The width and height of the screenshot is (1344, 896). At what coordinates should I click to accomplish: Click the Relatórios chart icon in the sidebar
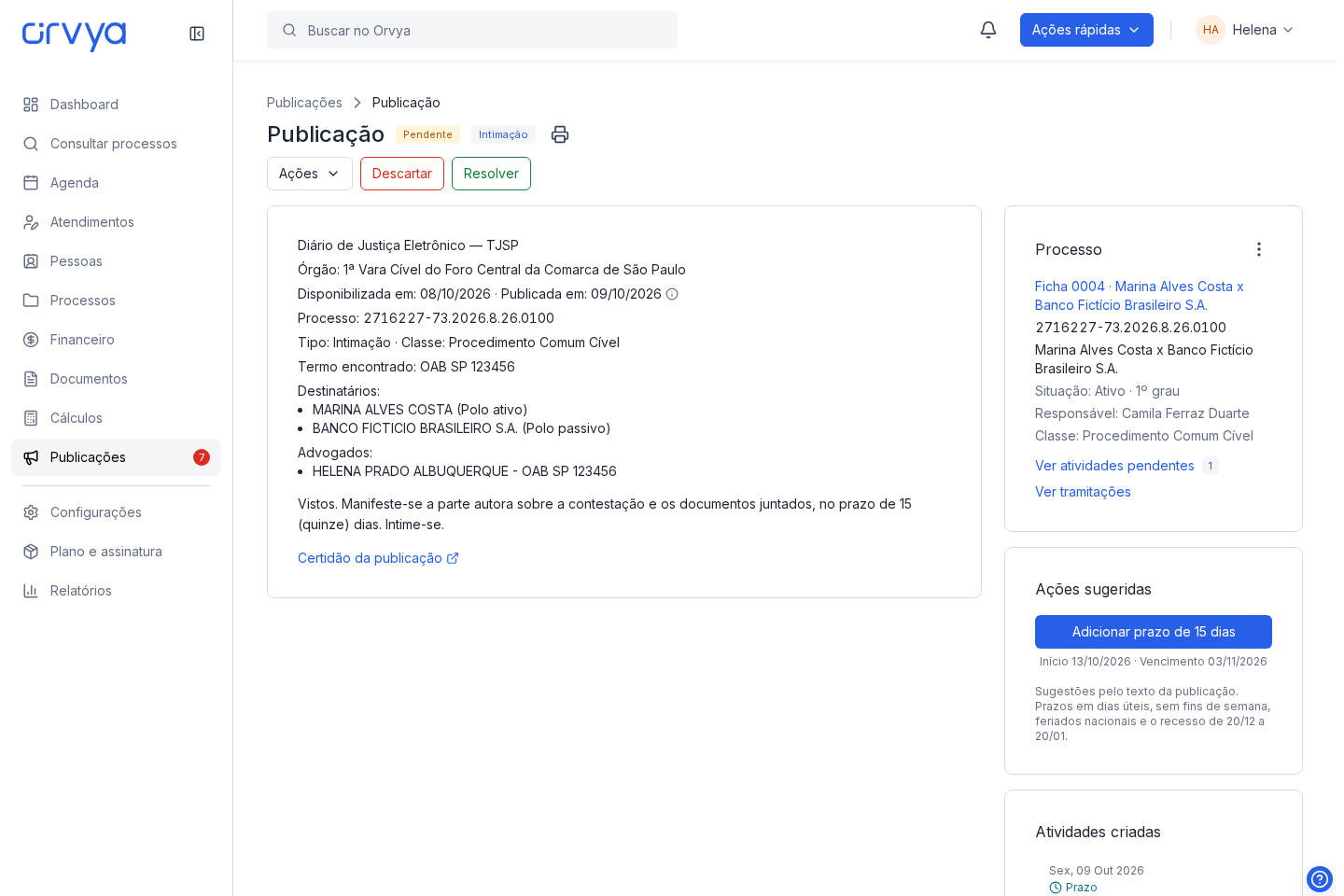point(31,591)
